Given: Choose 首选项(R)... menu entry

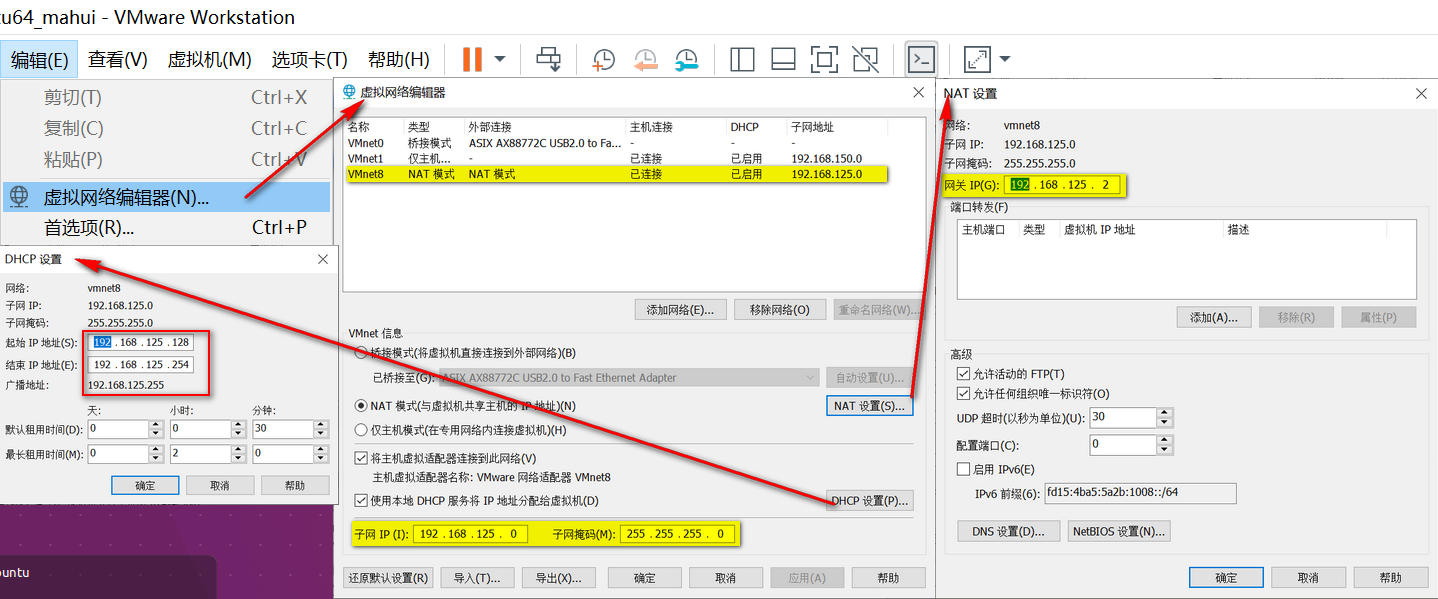Looking at the screenshot, I should pyautogui.click(x=166, y=227).
